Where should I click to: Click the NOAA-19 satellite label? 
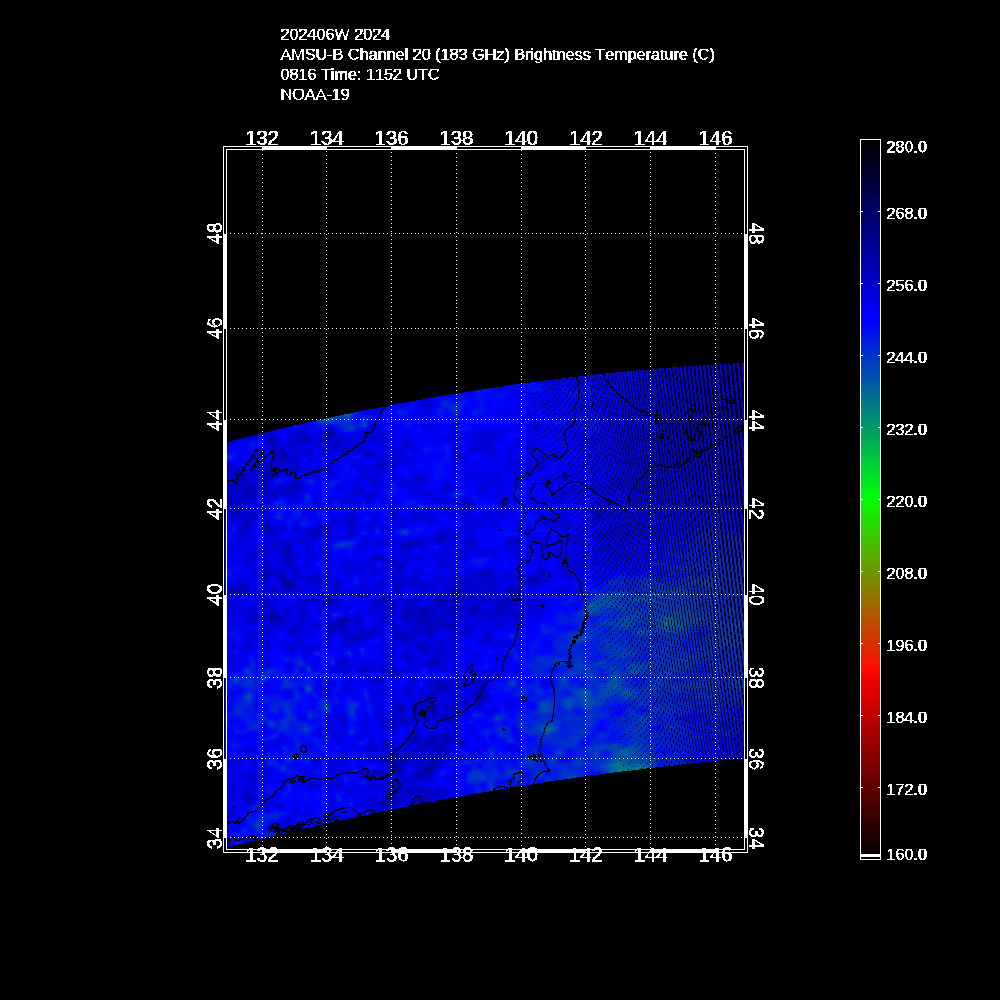tap(314, 94)
